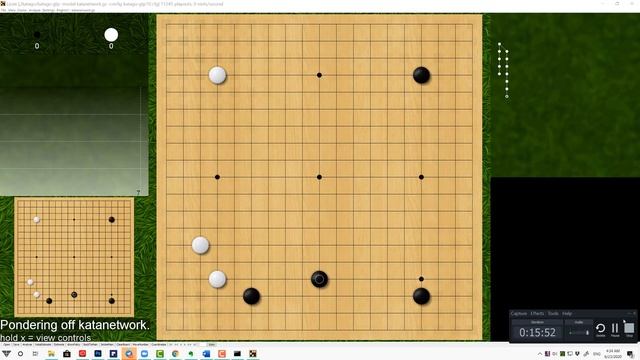Viewport: 640px width, 360px height.
Task: Open Help menu in recorder window
Action: pyautogui.click(x=567, y=313)
